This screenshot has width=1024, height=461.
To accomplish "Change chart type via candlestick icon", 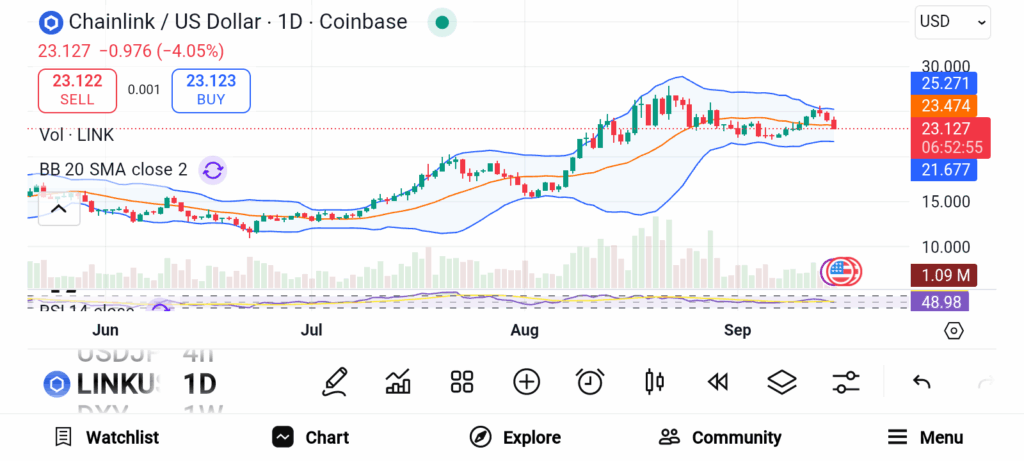I will [x=655, y=381].
